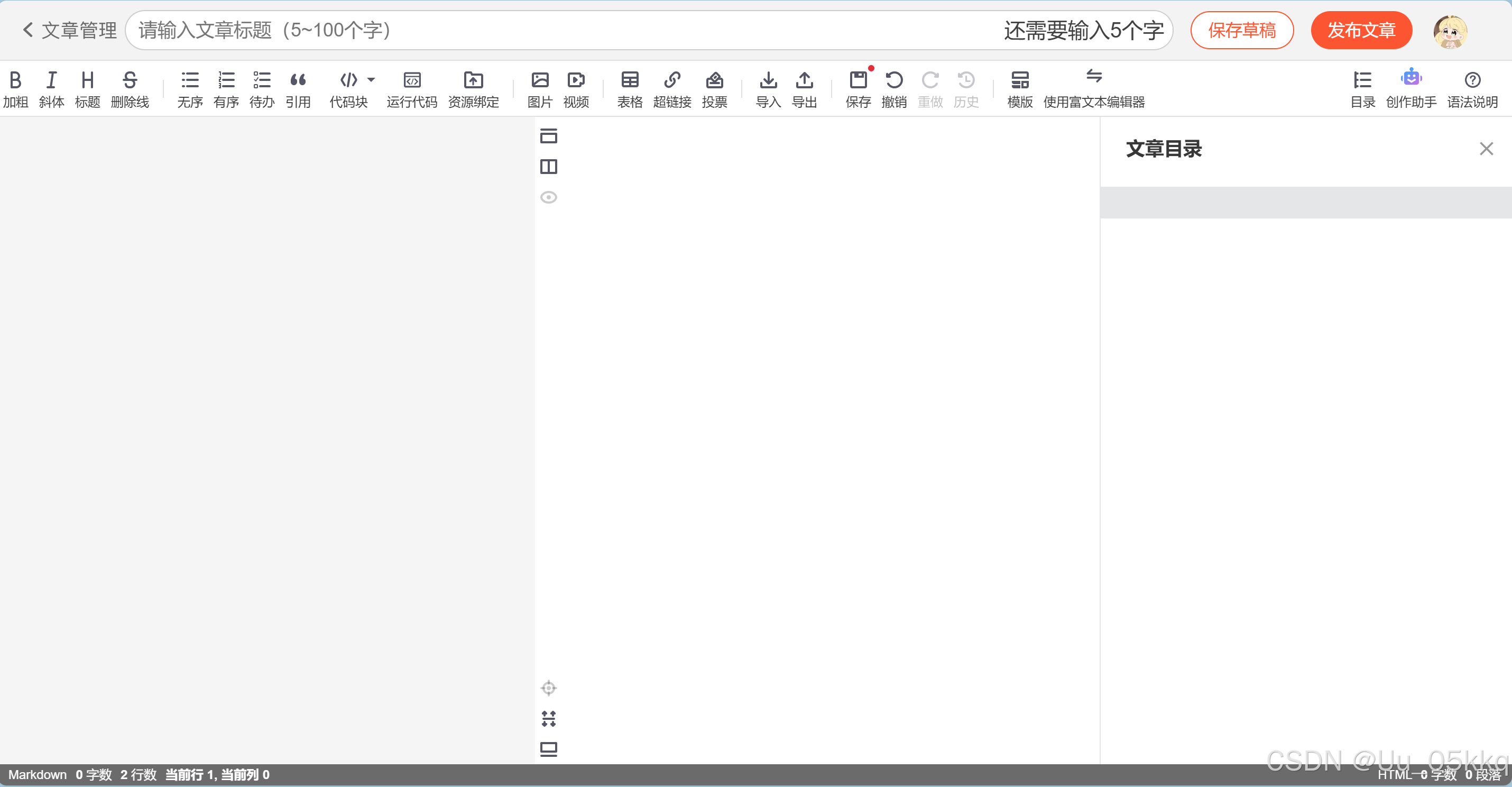Screen dimensions: 1512x787
Task: Go back to 文章管理
Action: click(69, 30)
